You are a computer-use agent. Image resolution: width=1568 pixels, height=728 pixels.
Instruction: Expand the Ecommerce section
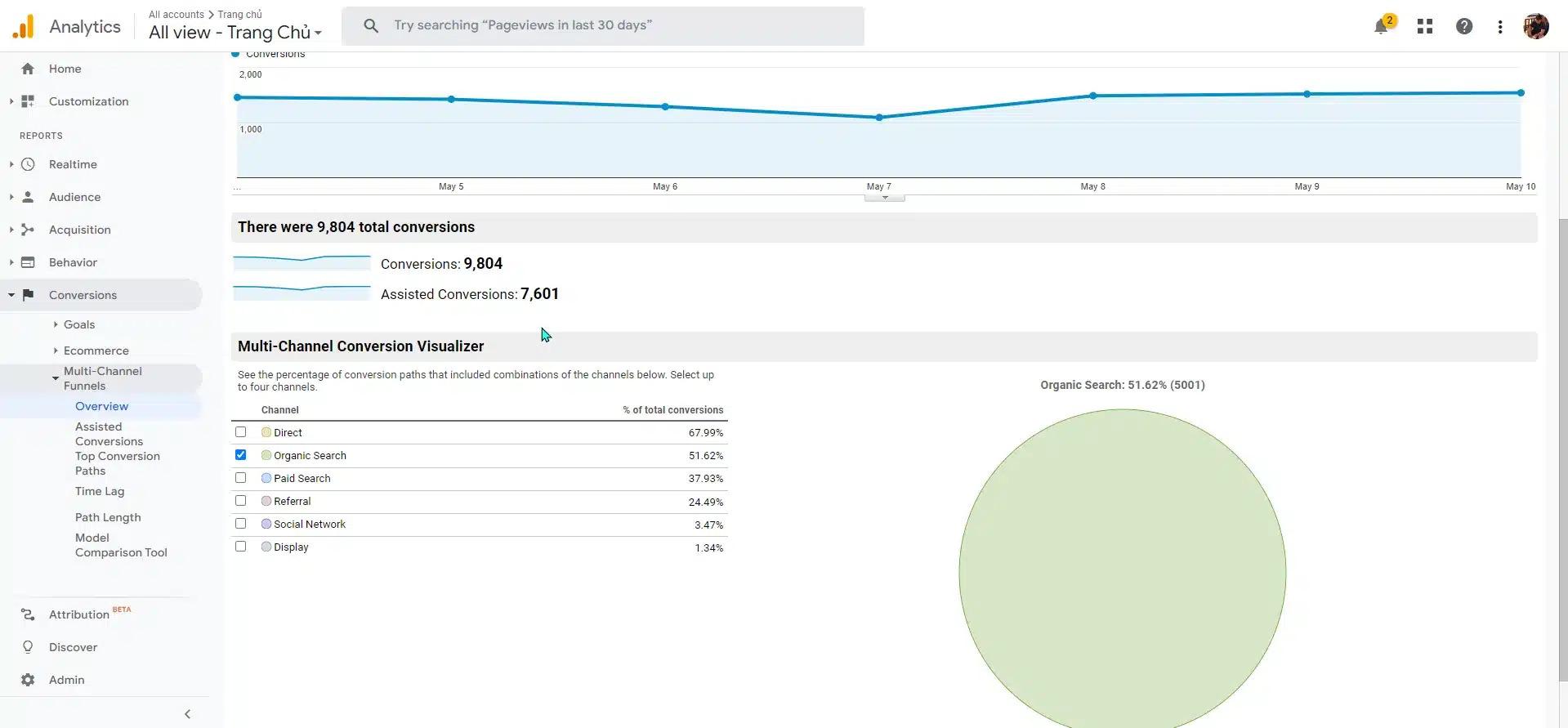pyautogui.click(x=96, y=351)
